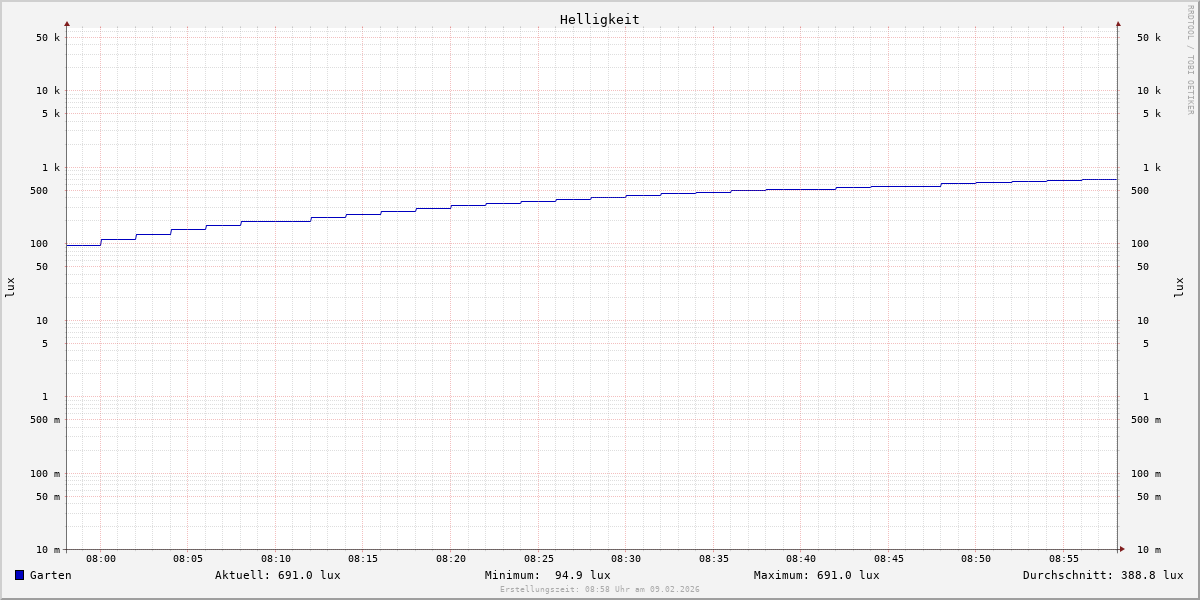
Task: Click the 08:00 time axis label
Action: [101, 559]
